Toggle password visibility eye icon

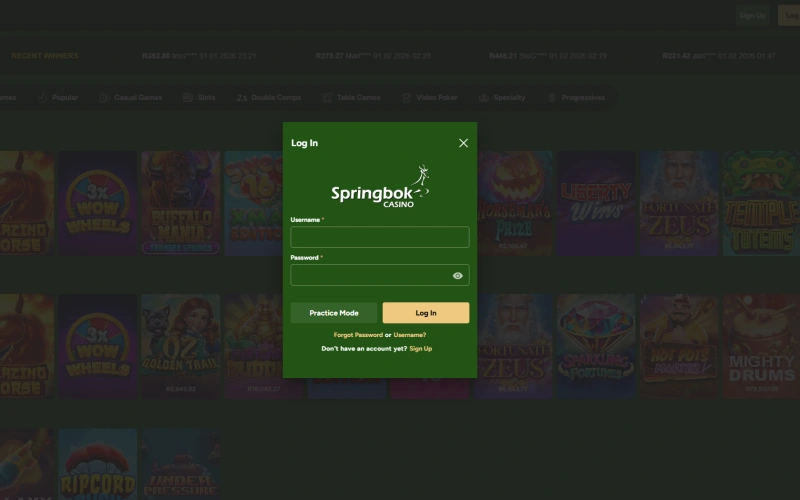[x=457, y=276]
